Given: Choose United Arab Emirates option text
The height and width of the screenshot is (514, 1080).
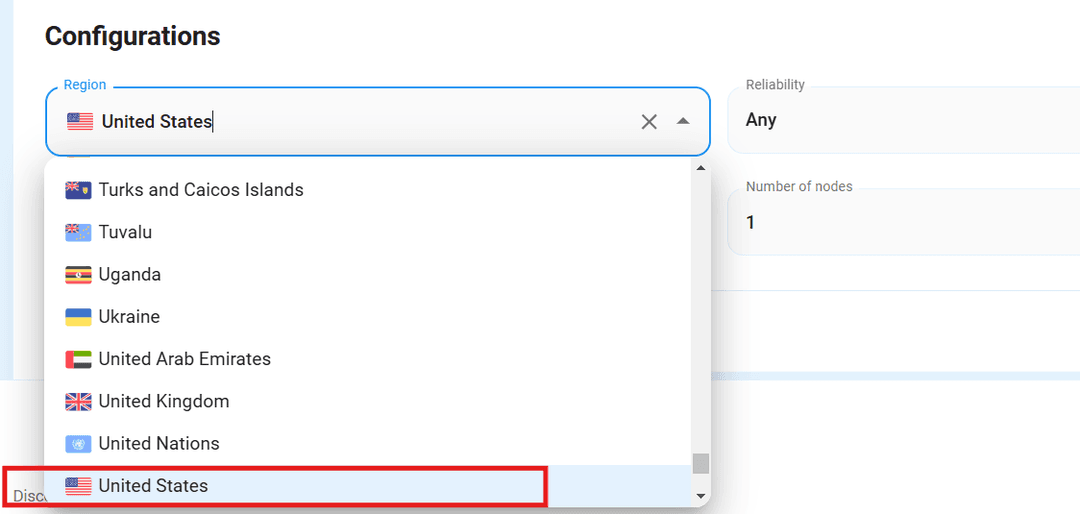Looking at the screenshot, I should pyautogui.click(x=185, y=359).
